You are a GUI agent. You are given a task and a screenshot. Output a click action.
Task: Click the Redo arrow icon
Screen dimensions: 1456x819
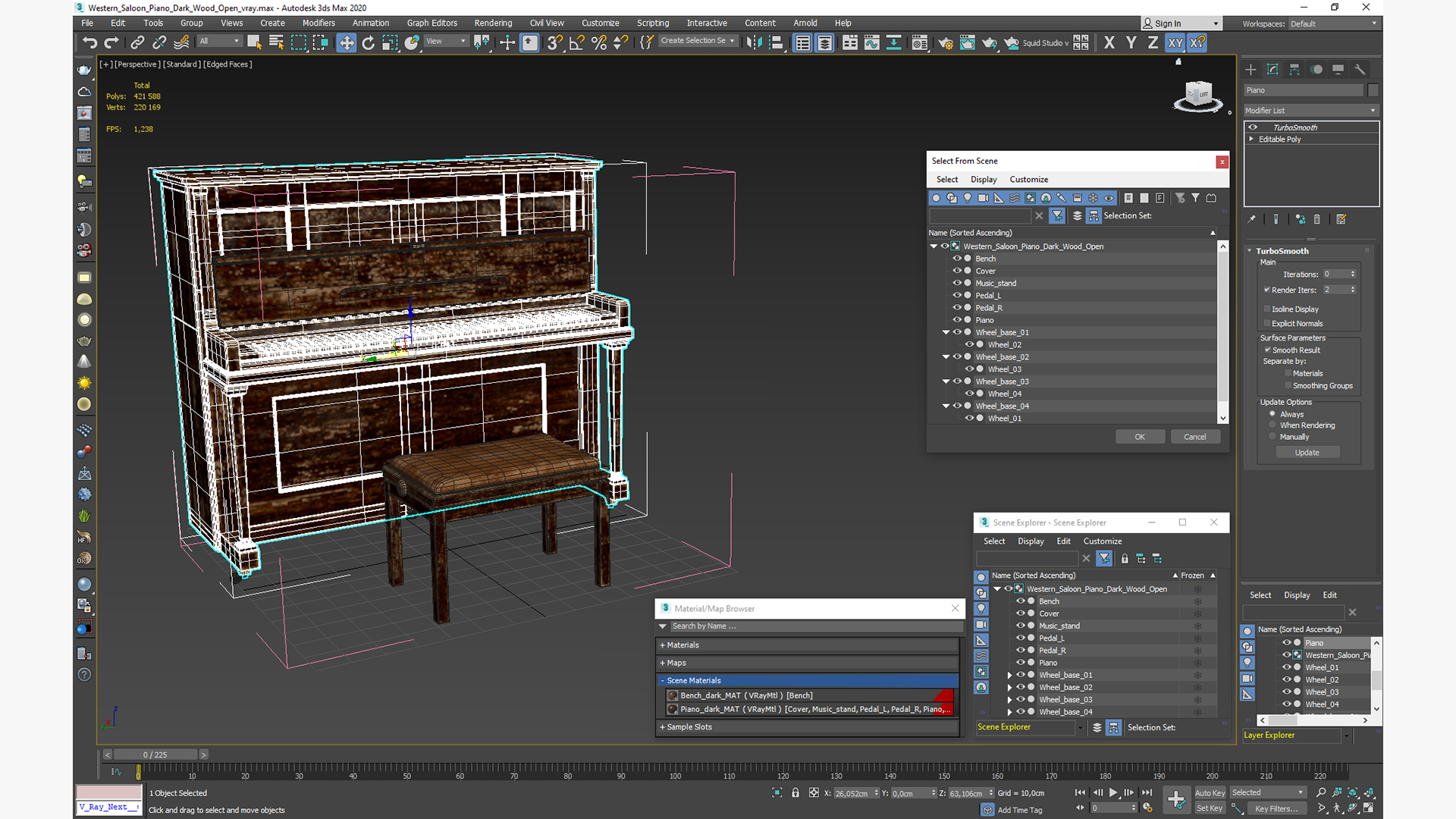tap(111, 42)
